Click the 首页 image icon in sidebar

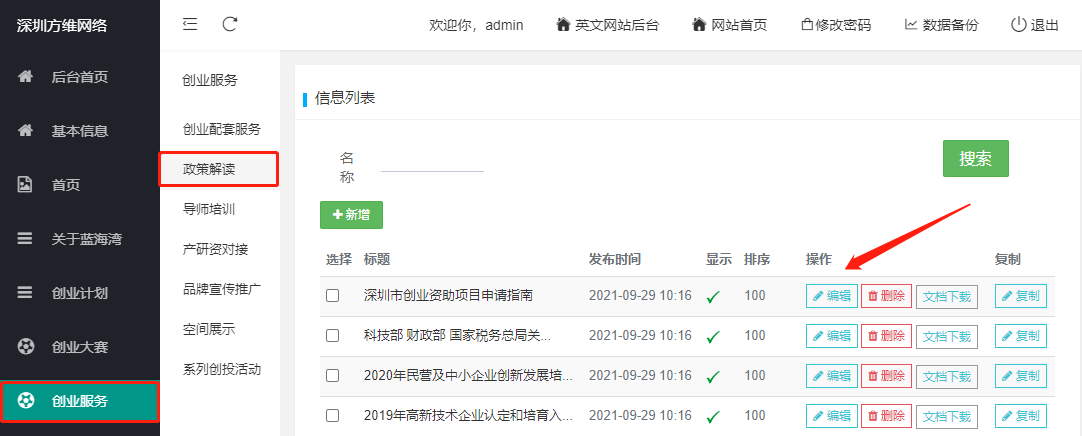tap(26, 184)
